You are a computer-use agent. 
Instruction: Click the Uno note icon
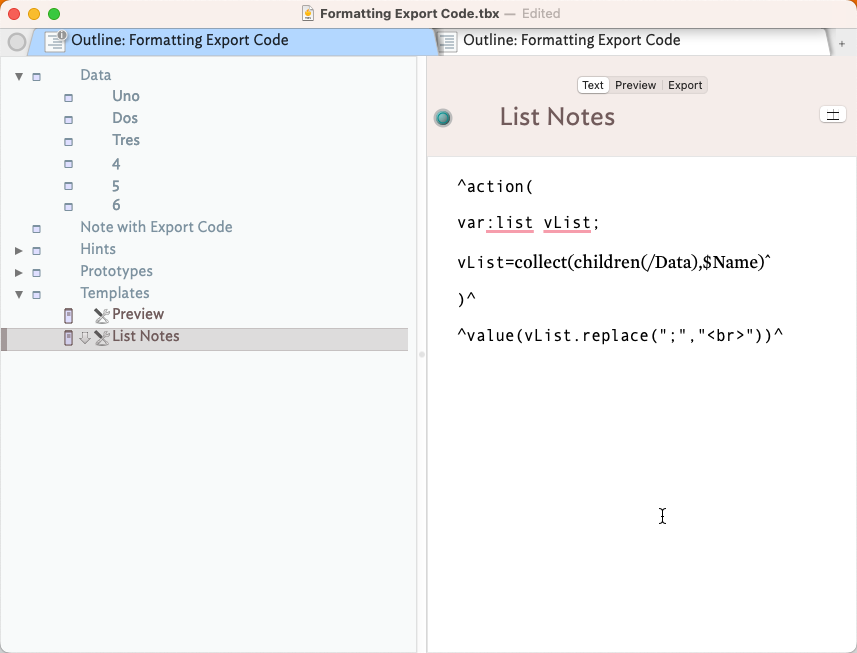point(68,98)
